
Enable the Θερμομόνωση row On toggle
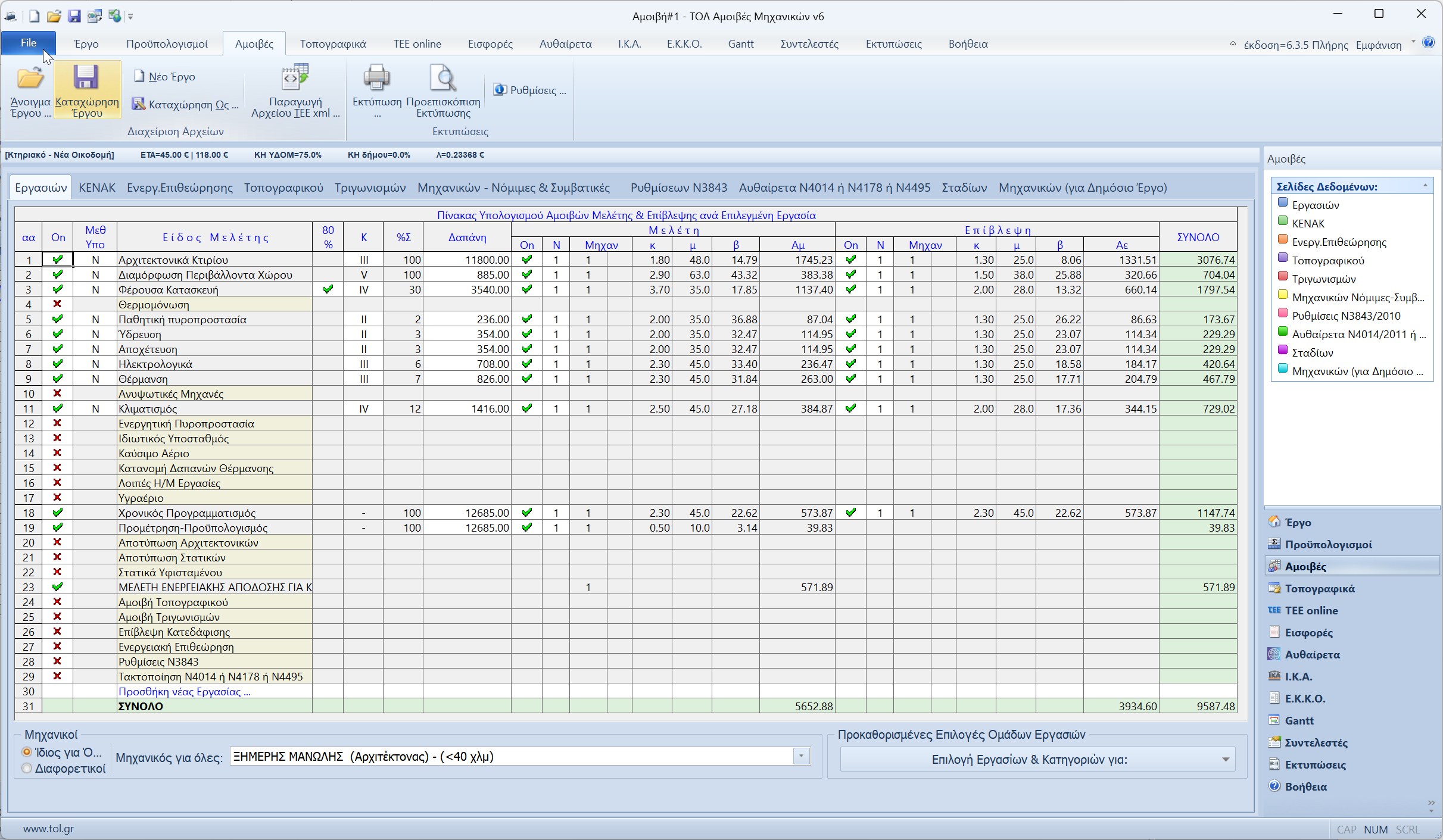pyautogui.click(x=58, y=304)
